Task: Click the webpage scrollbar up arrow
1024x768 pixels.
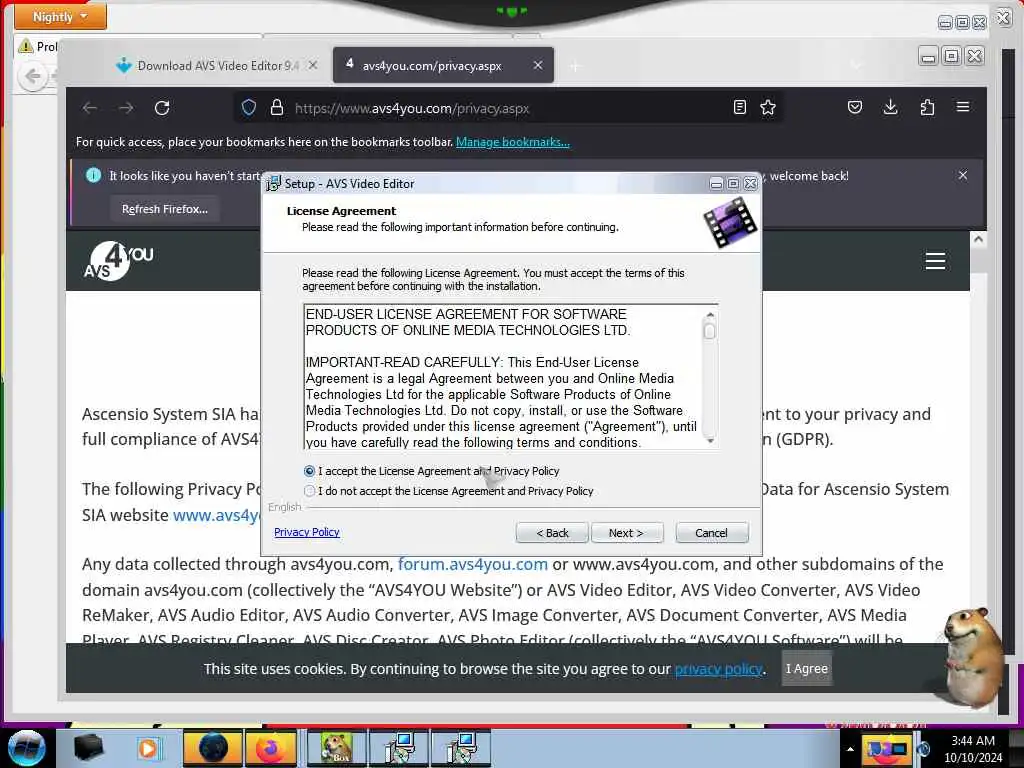Action: [x=978, y=239]
